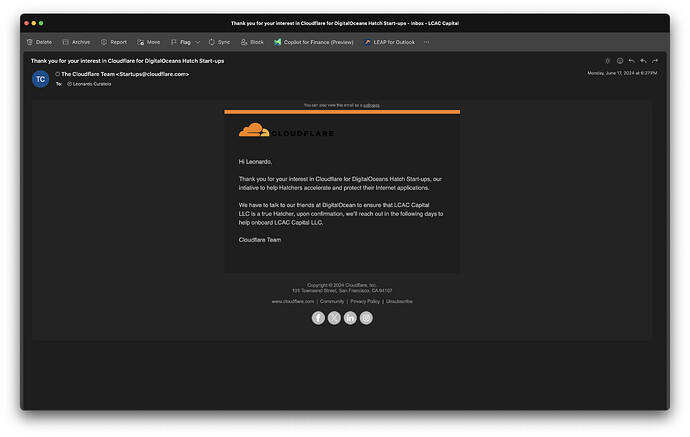The width and height of the screenshot is (690, 437).
Task: Open Cloudflare's Facebook icon
Action: point(318,318)
